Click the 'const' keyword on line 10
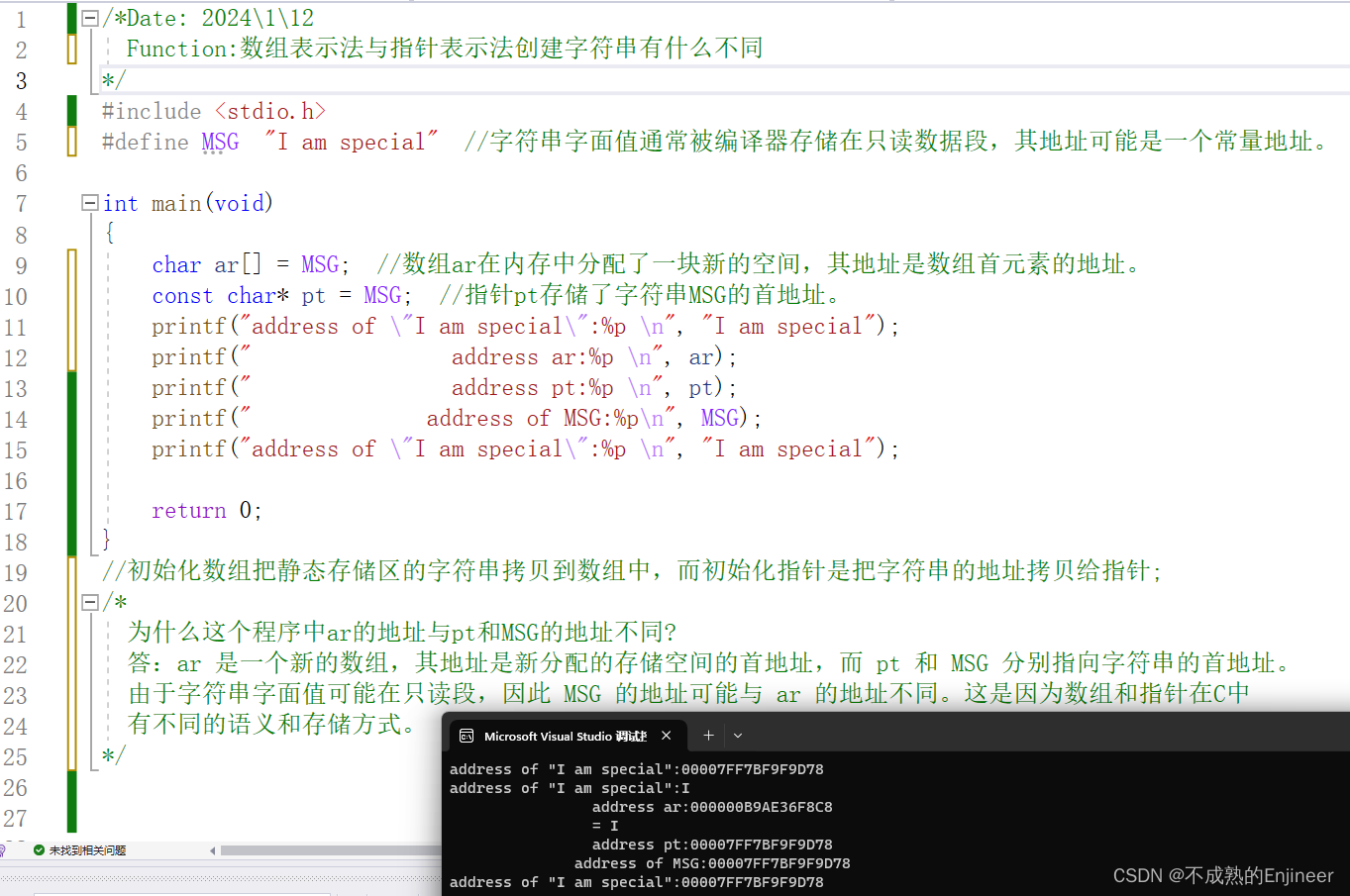Screen dimensions: 1350x896 182,296
